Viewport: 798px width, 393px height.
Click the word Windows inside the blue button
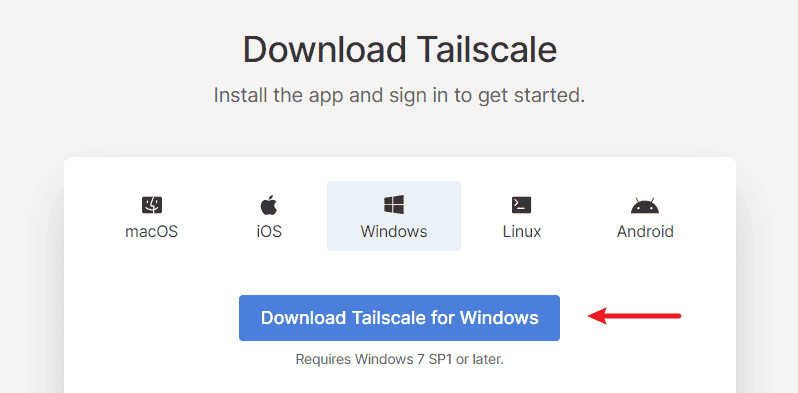click(499, 318)
